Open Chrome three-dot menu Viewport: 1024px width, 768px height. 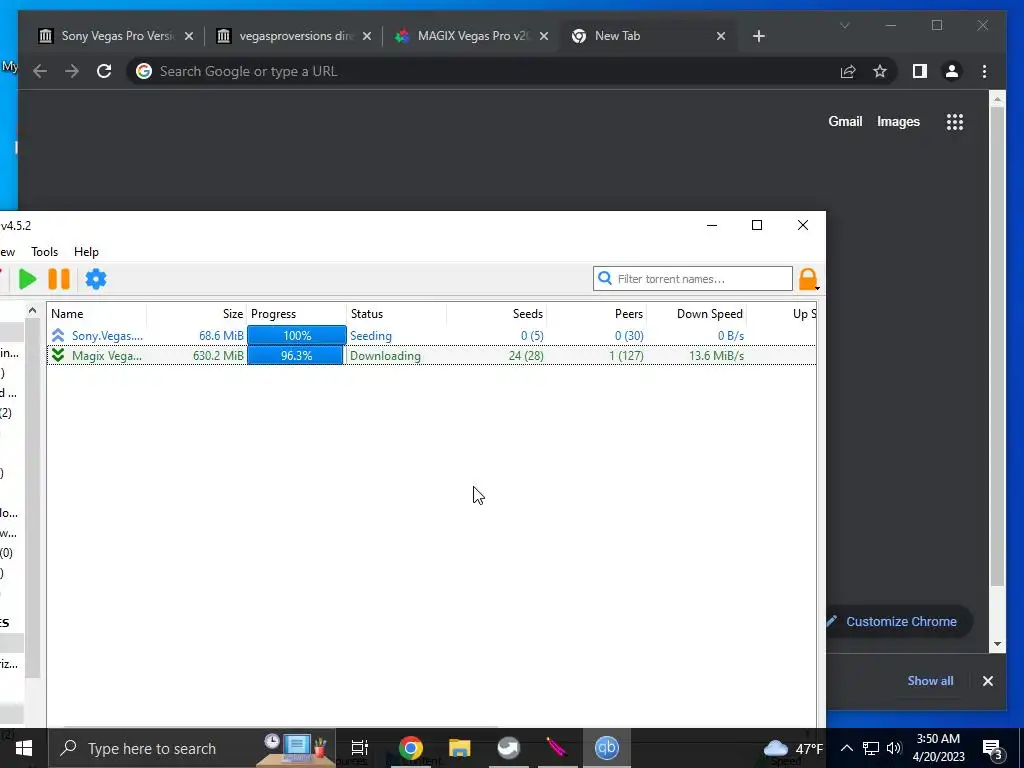984,71
